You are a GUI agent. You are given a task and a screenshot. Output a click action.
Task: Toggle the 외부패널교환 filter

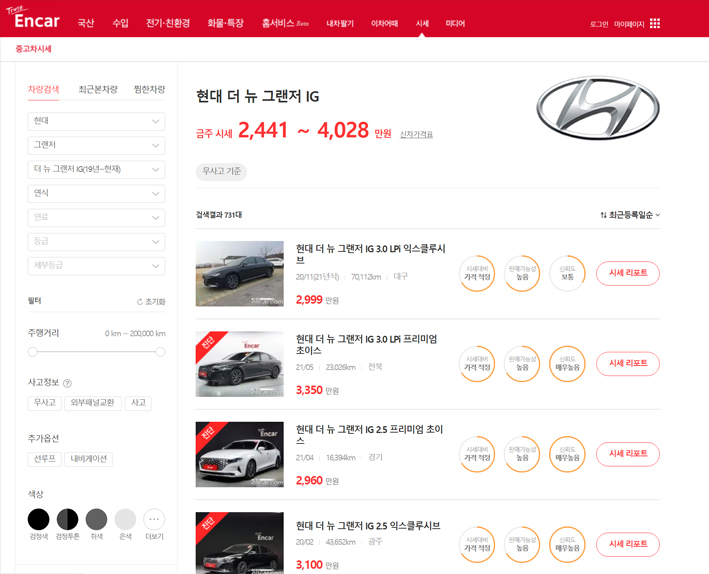tap(93, 403)
